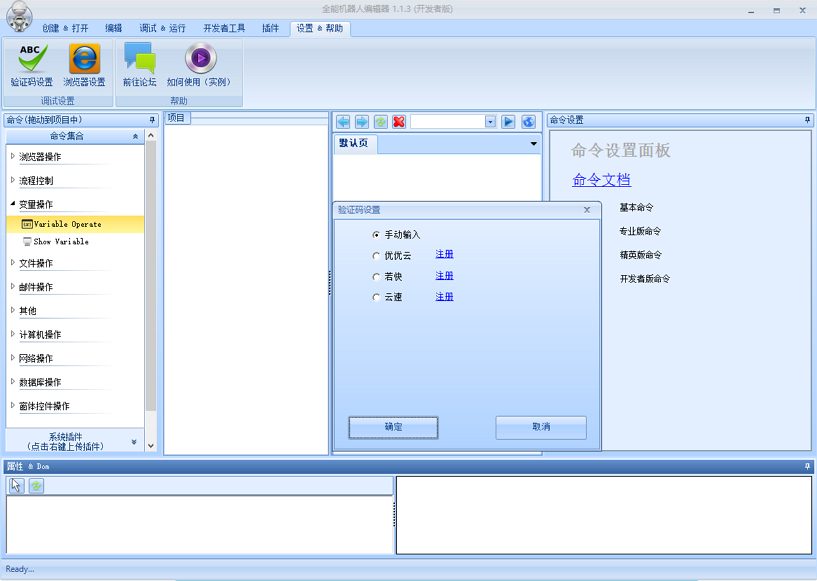Minimize the editor window

[751, 10]
